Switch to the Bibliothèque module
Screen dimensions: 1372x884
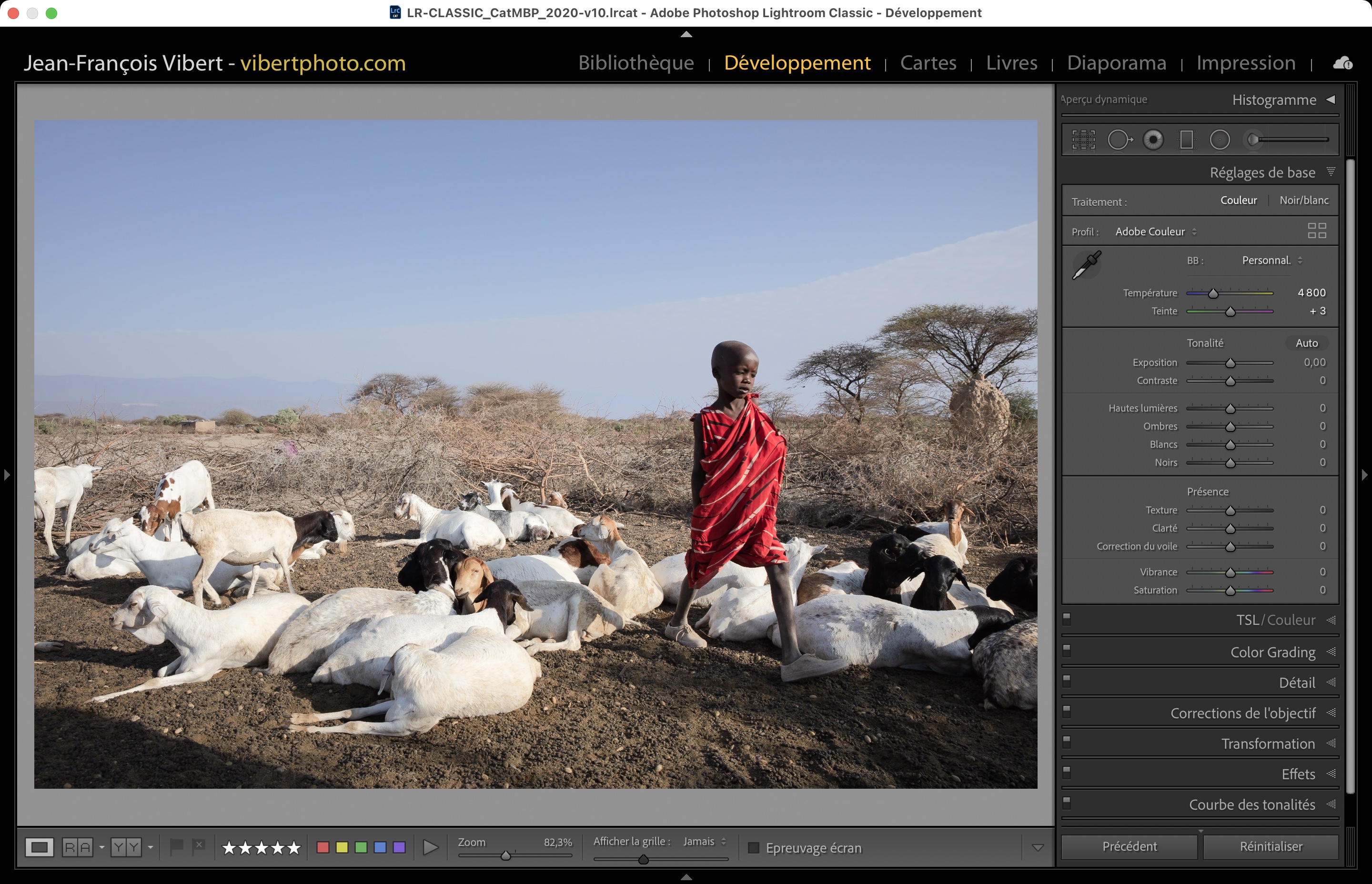coord(636,62)
